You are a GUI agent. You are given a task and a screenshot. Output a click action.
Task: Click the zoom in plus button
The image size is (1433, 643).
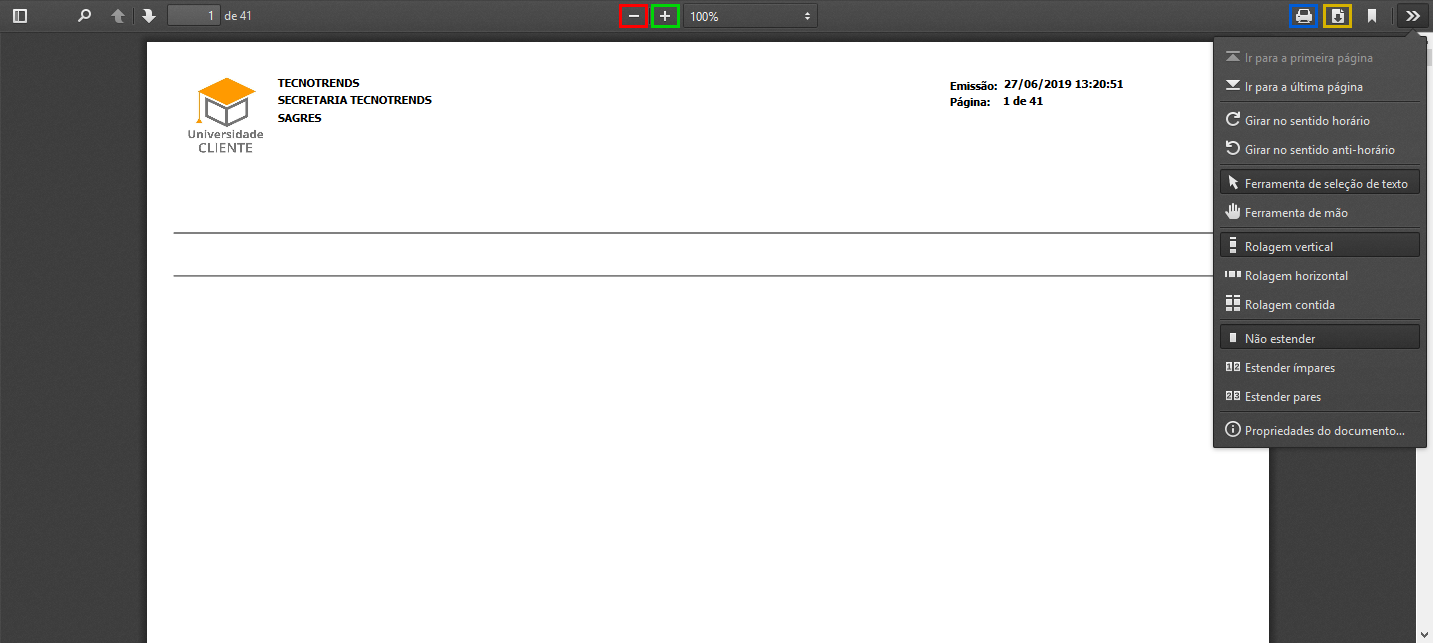point(665,16)
